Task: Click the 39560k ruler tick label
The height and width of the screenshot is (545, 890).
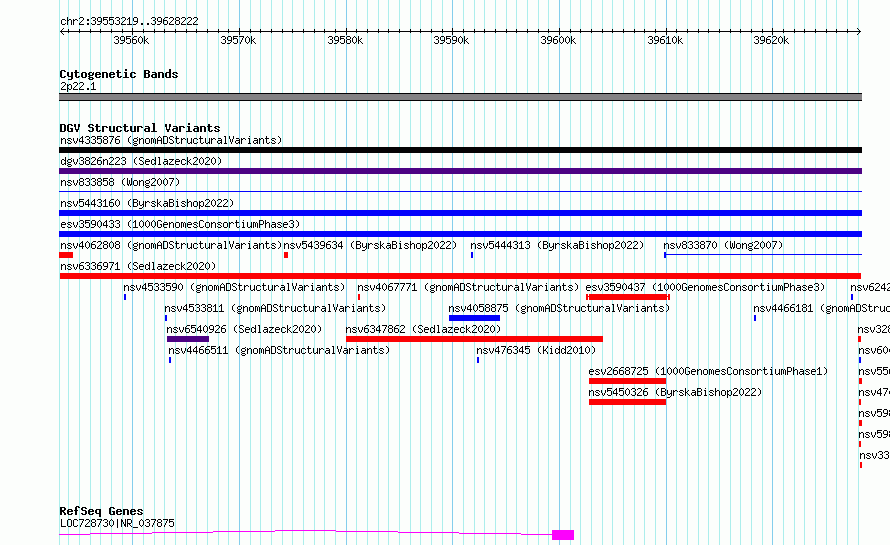Action: (131, 40)
